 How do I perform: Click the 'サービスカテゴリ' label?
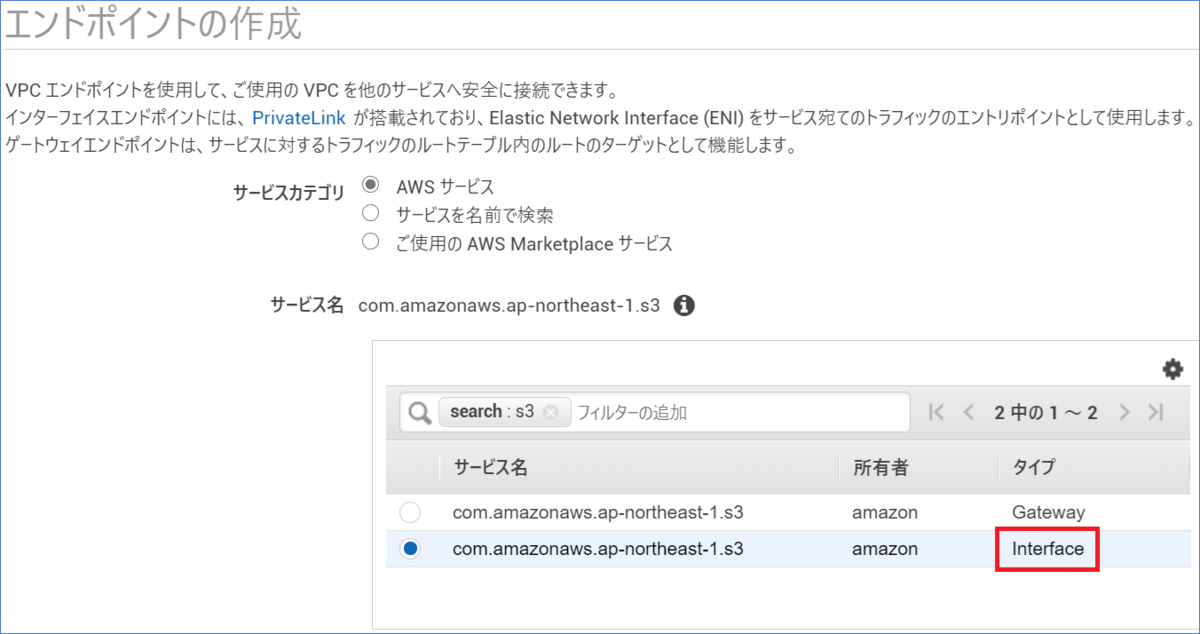pos(289,192)
